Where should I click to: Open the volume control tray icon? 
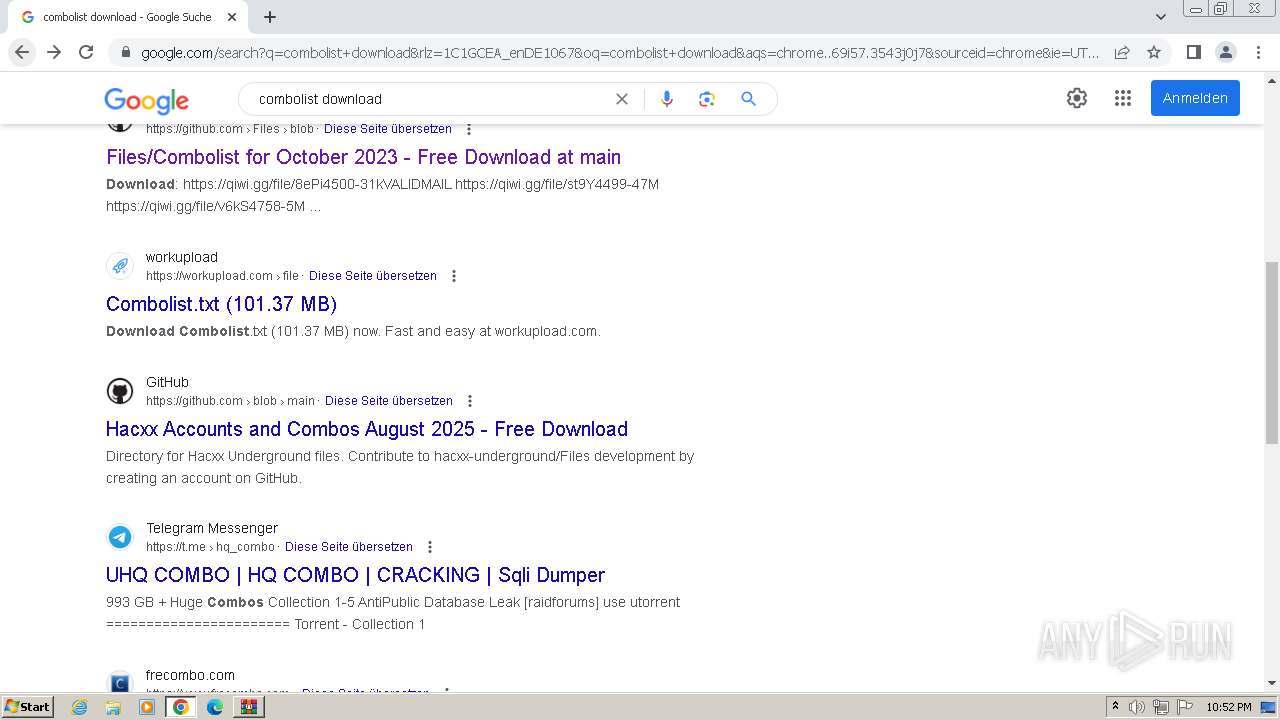pyautogui.click(x=1137, y=707)
